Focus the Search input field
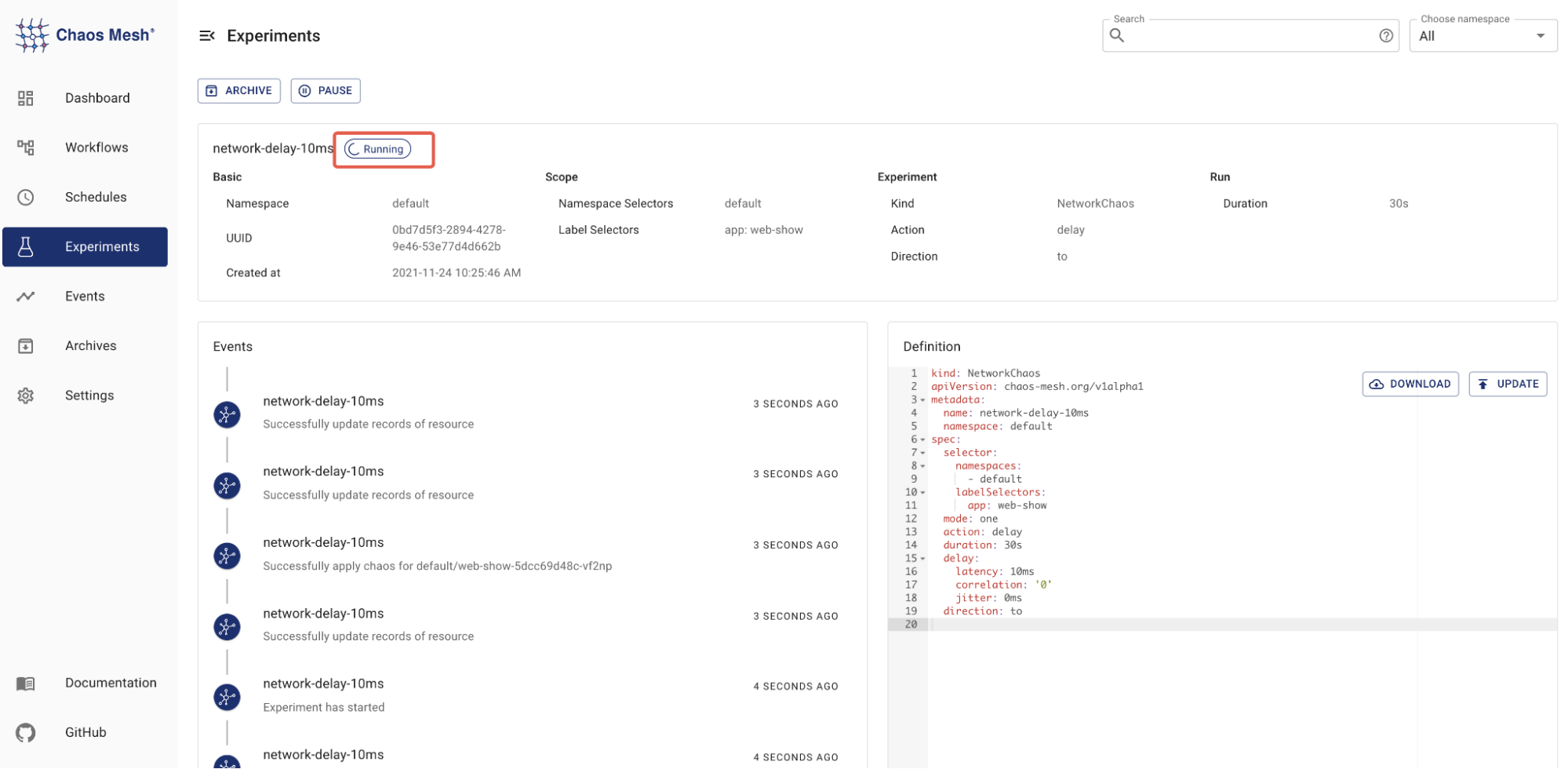1568x769 pixels. pyautogui.click(x=1247, y=36)
